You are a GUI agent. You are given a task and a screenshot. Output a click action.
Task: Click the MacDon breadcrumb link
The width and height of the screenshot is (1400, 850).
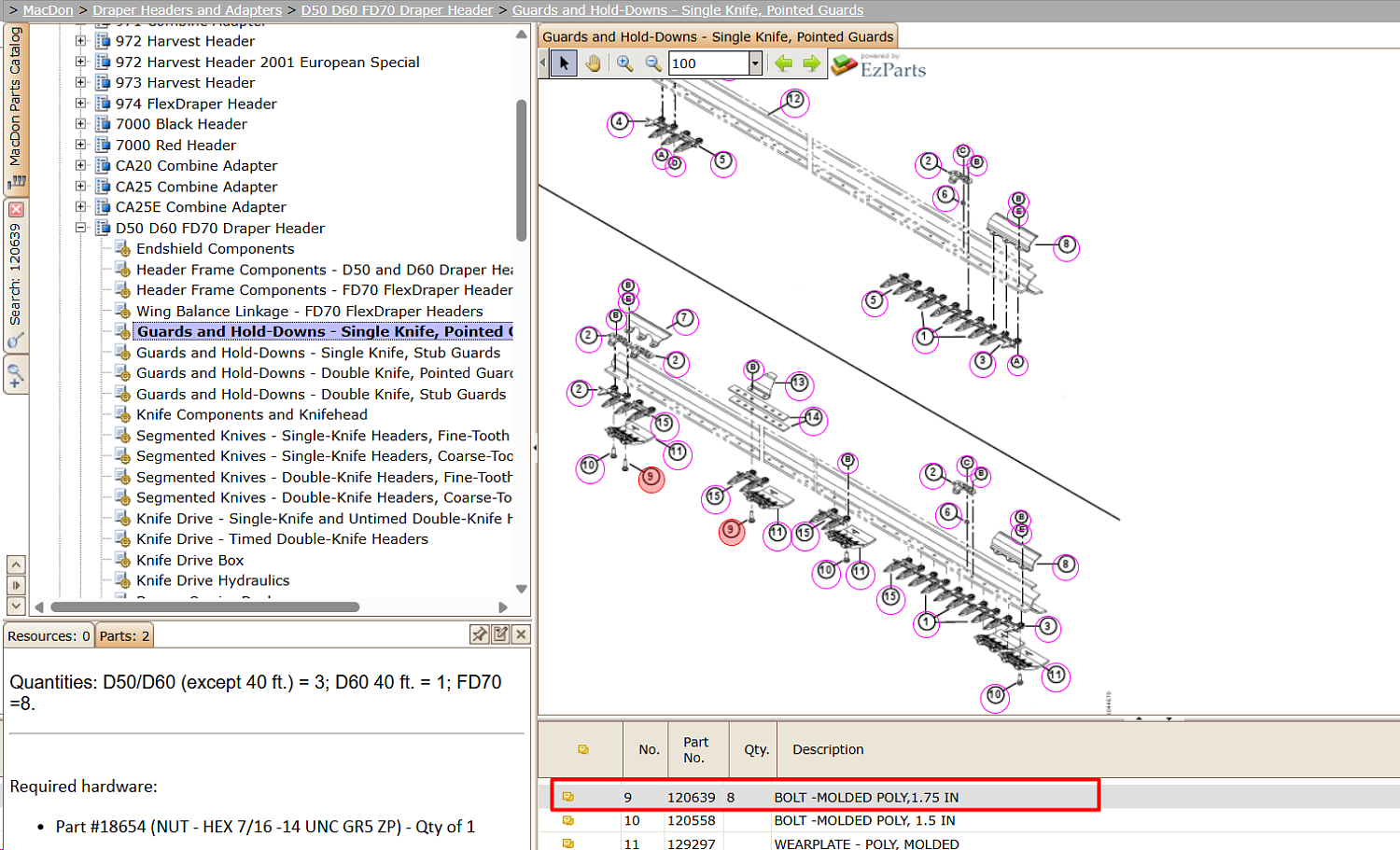pos(48,10)
